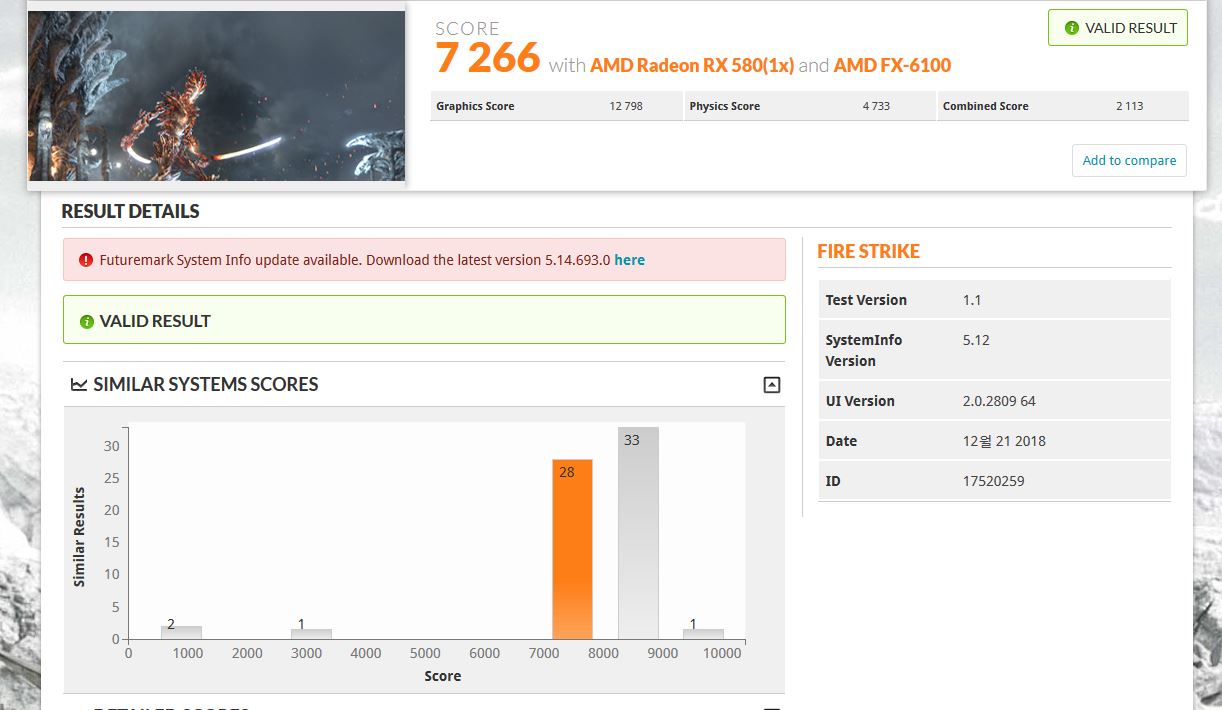This screenshot has height=710, width=1222.
Task: Click the Combined Score value 2 113
Action: tap(1130, 106)
